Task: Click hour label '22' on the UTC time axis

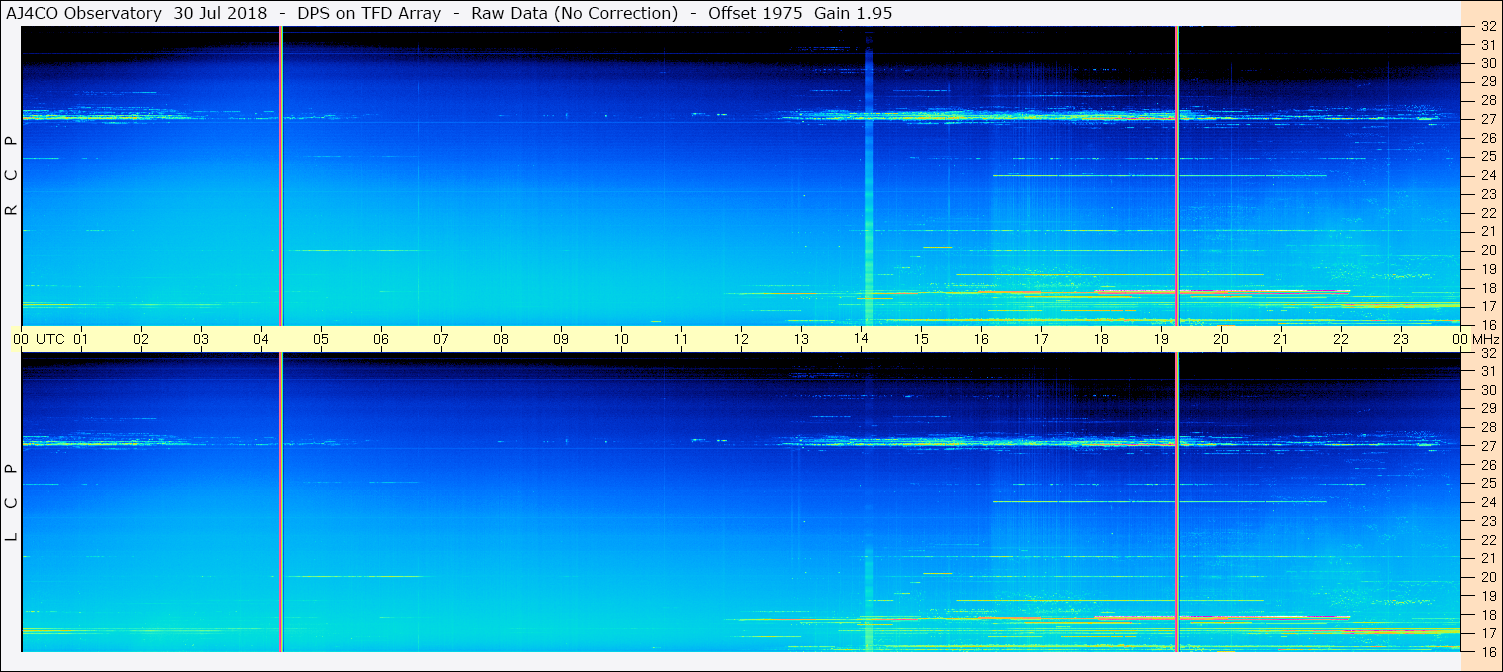Action: click(1341, 339)
